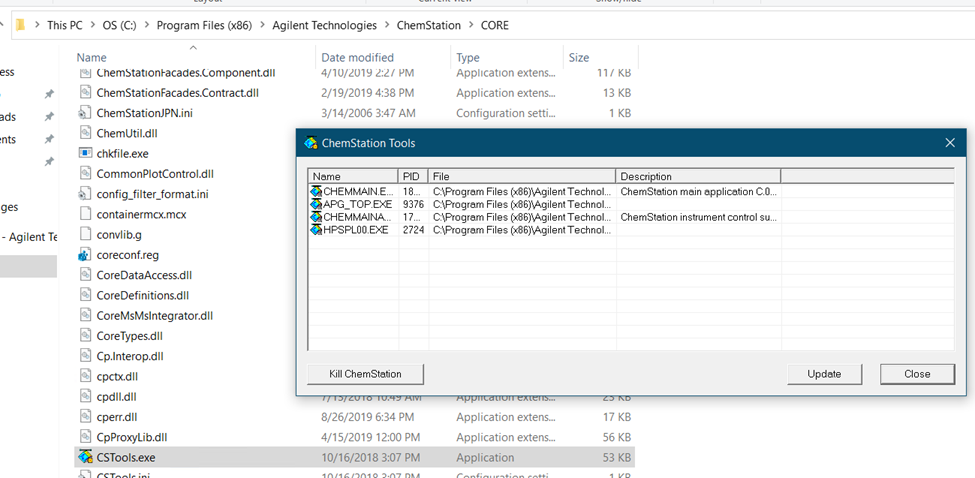Select the CHEMMAIN.E... process row icon
This screenshot has height=478, width=975.
[317, 191]
